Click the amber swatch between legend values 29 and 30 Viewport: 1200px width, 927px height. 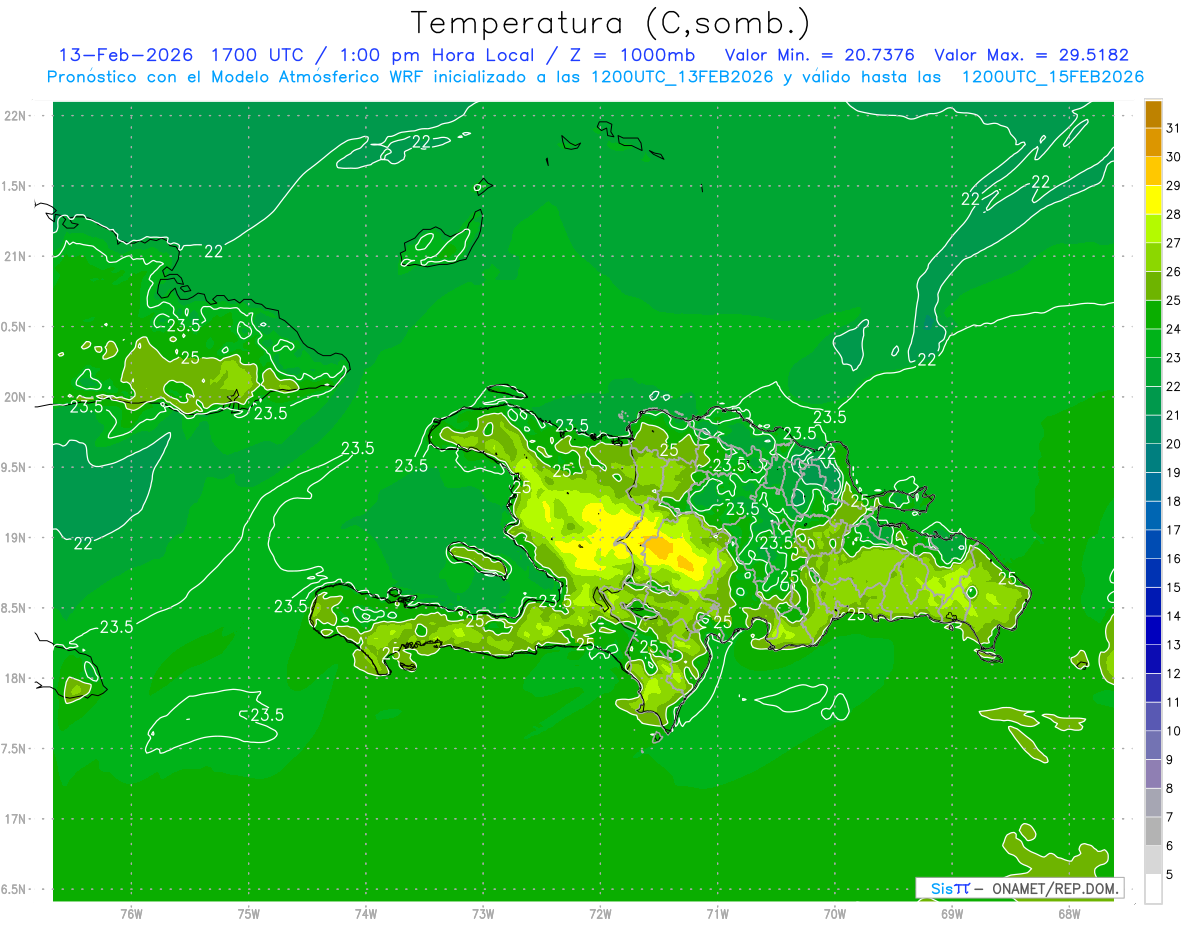tap(1153, 171)
